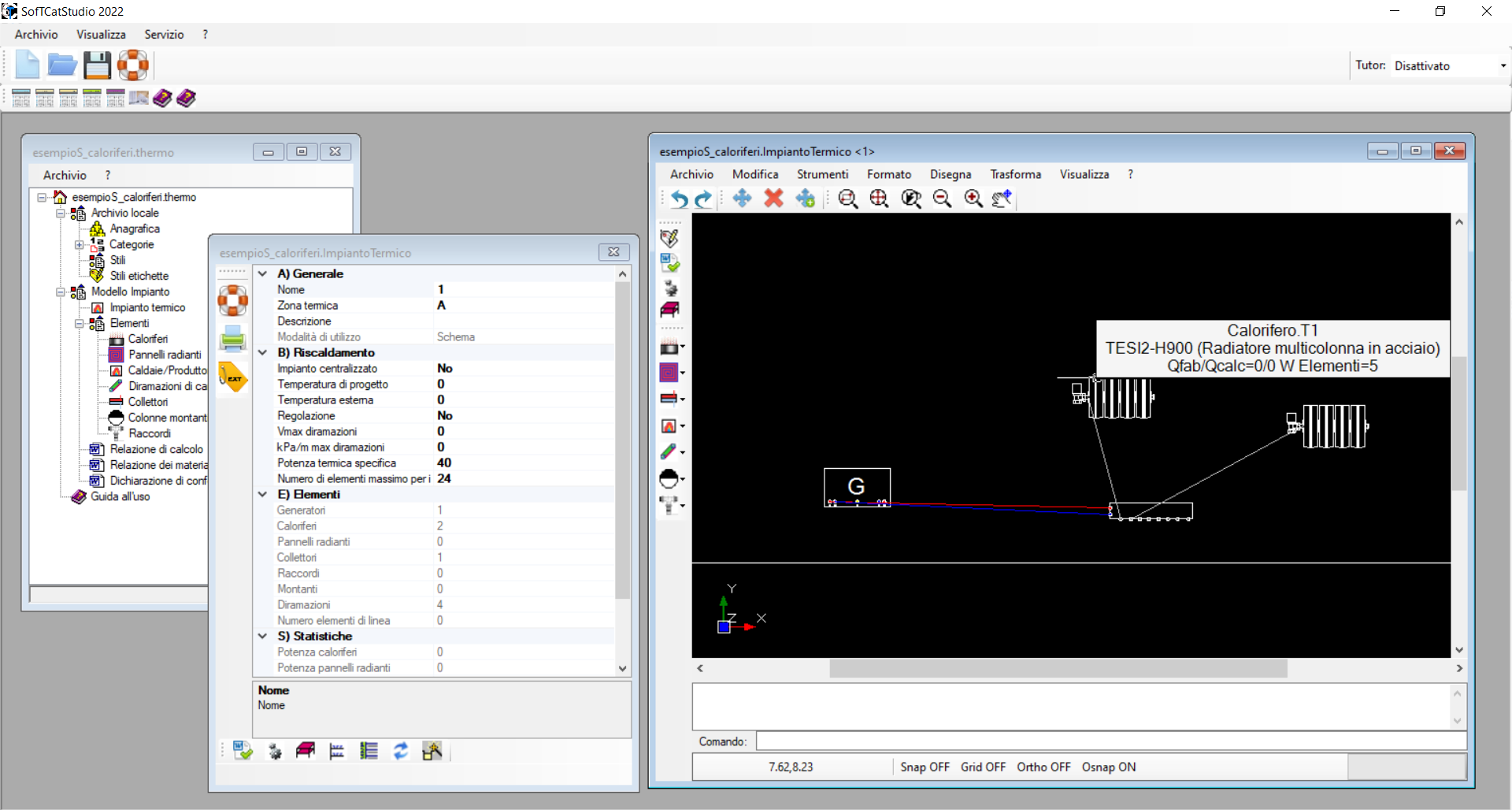Click the zoom in magnifier icon

pos(973,199)
